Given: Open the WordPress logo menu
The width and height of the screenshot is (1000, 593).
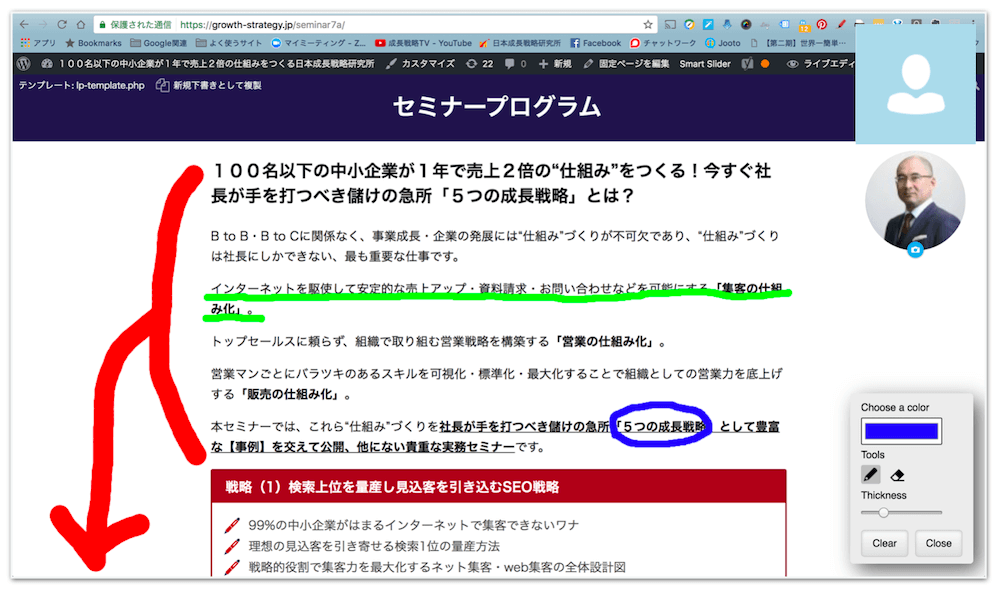Looking at the screenshot, I should (x=24, y=63).
